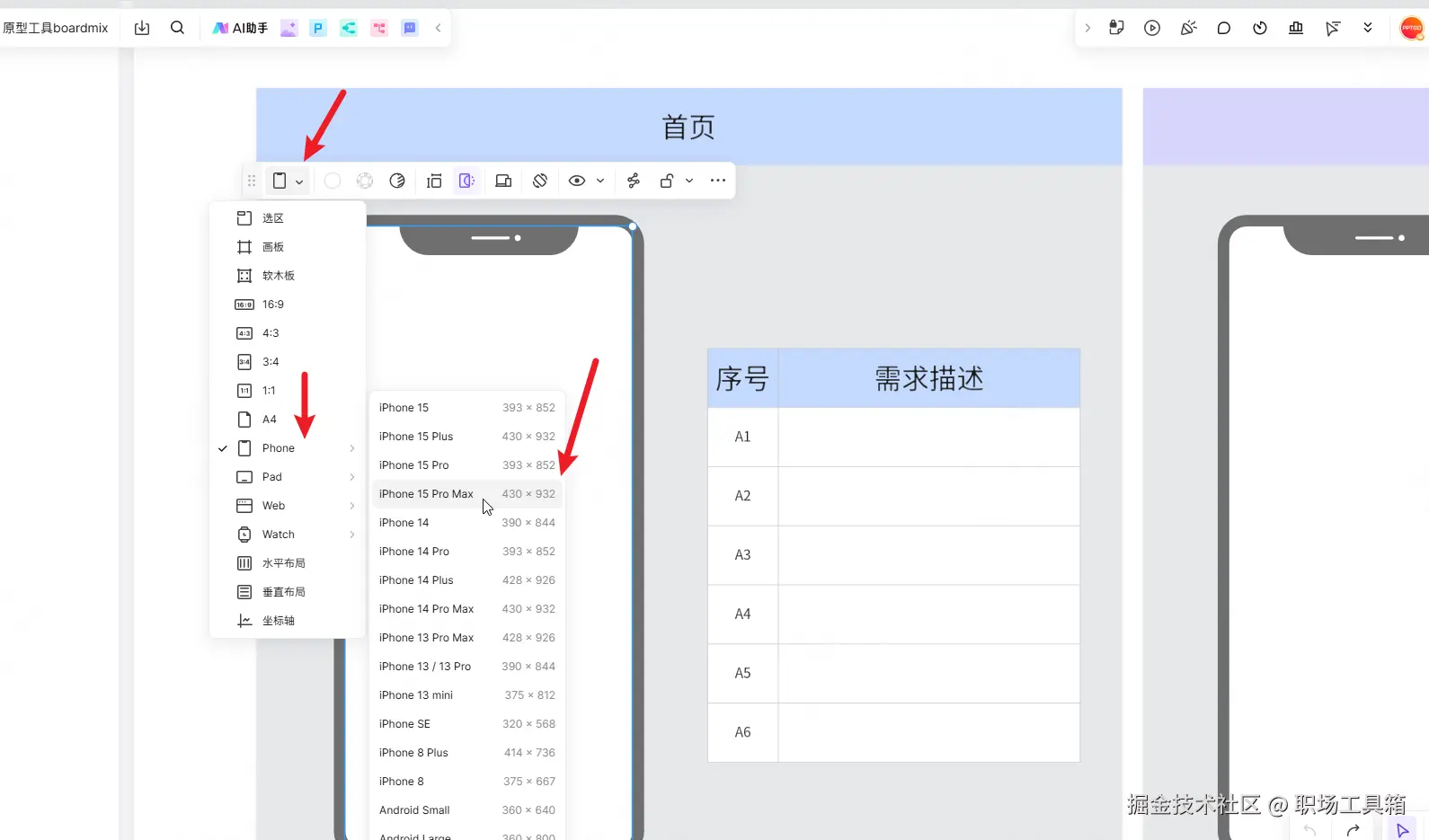
Task: Select 垂直布局 vertical layout
Action: click(x=288, y=592)
